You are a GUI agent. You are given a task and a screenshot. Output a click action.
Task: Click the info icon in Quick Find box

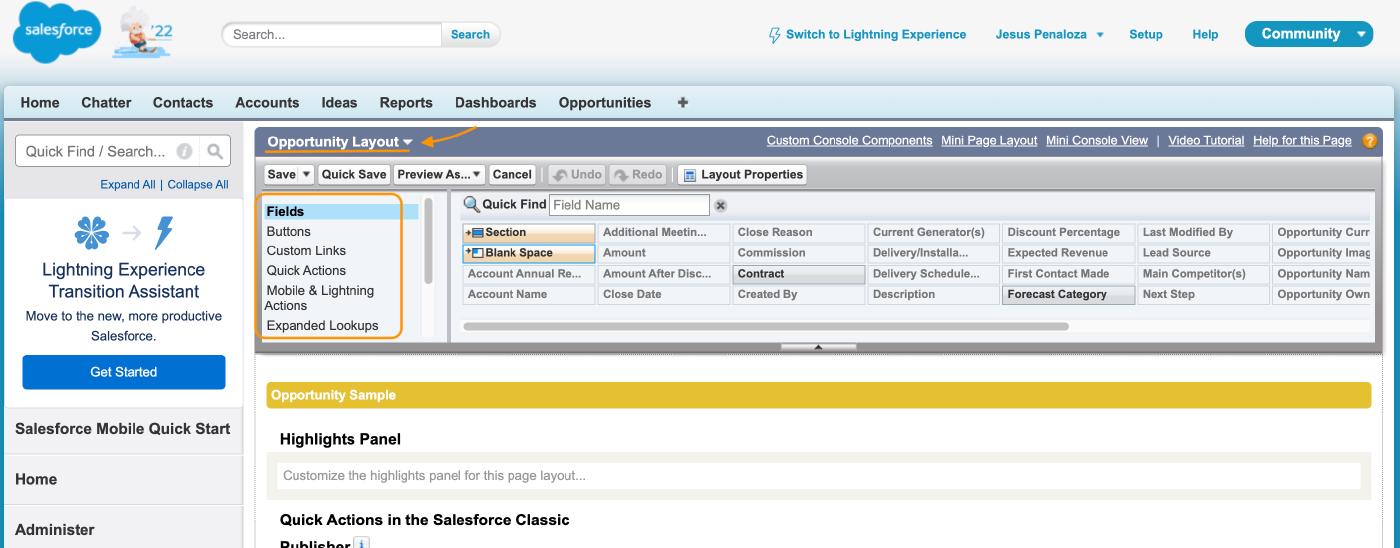click(x=184, y=152)
